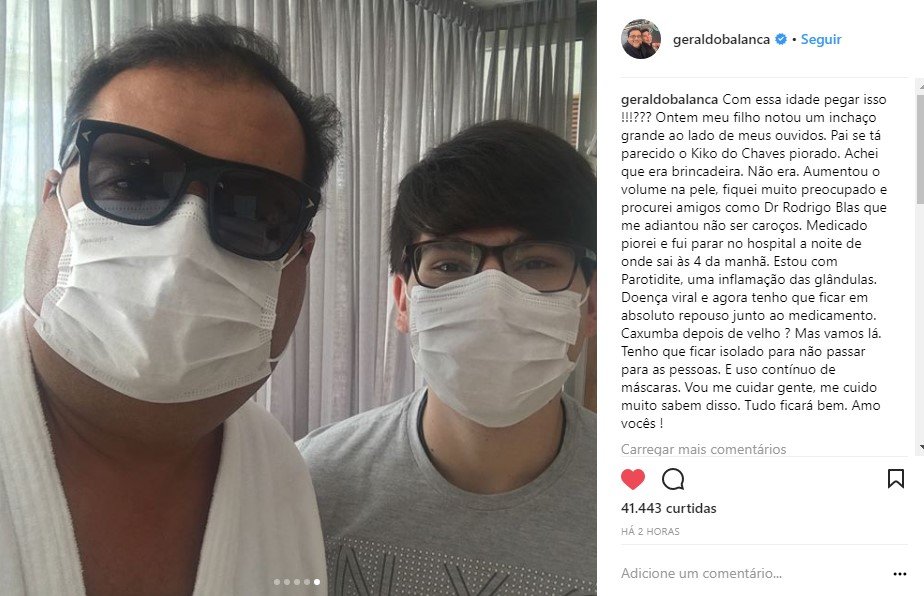
Task: Load more comments with Carregar mais comentários
Action: click(x=703, y=449)
